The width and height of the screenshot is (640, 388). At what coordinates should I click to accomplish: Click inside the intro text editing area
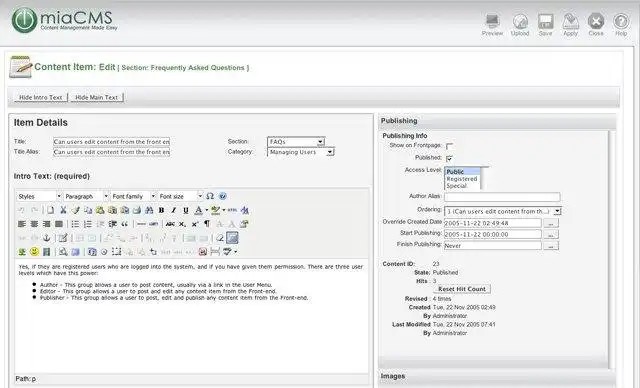coord(191,316)
